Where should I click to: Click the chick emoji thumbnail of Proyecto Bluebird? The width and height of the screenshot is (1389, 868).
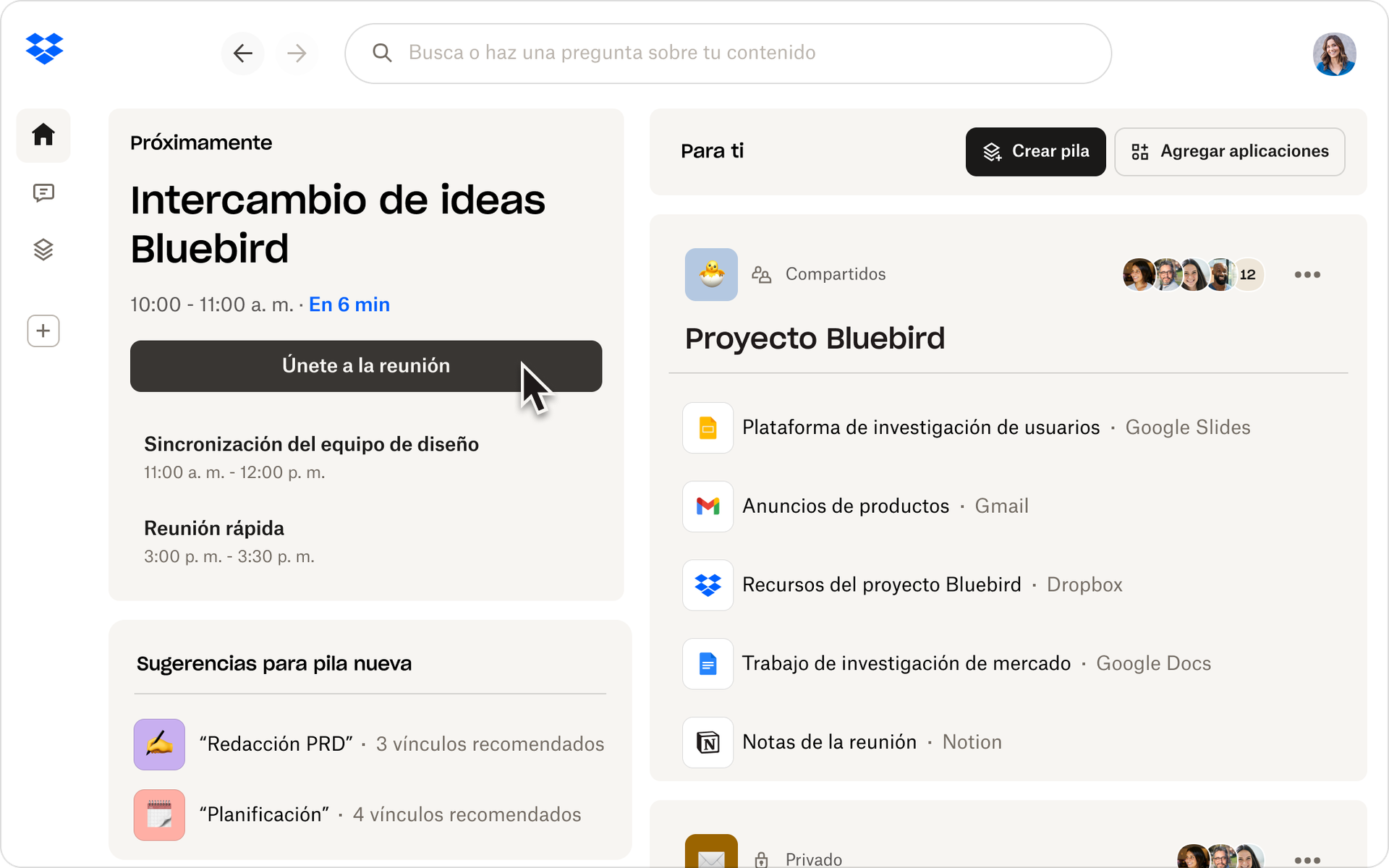(x=711, y=274)
